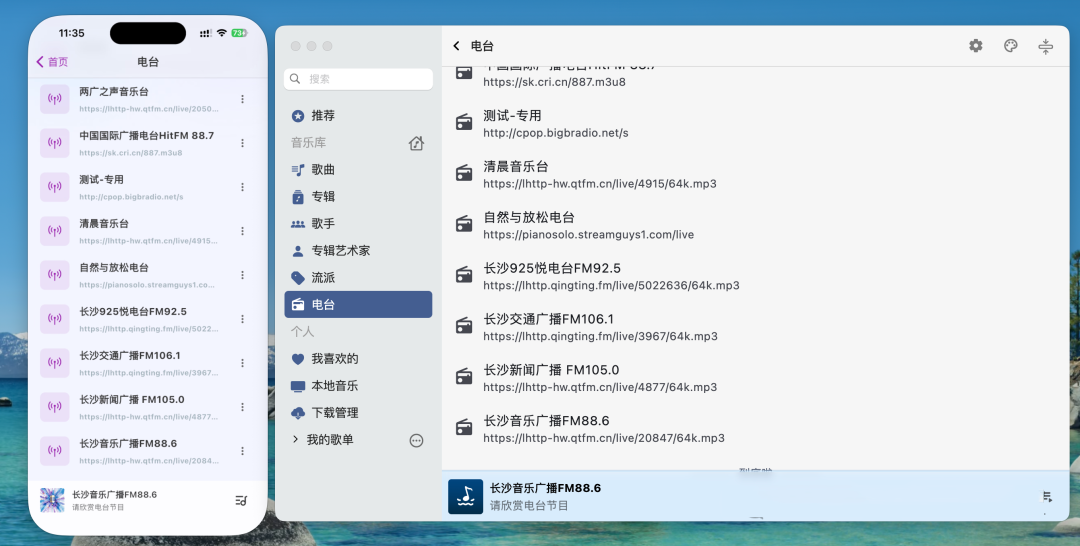Tap broadcast icon of 中国国际广播电台HitFM 88.7 on phone
Image resolution: width=1080 pixels, height=546 pixels.
click(54, 143)
